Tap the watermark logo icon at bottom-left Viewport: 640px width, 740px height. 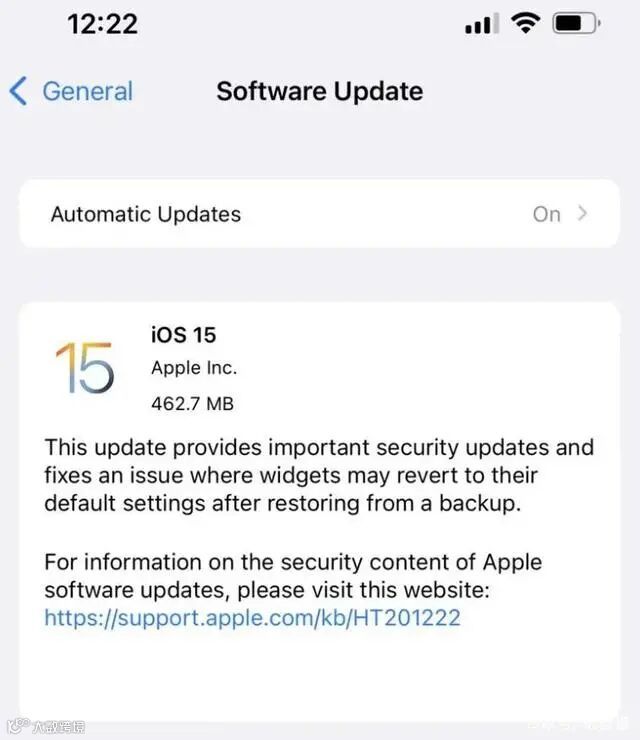click(x=18, y=726)
